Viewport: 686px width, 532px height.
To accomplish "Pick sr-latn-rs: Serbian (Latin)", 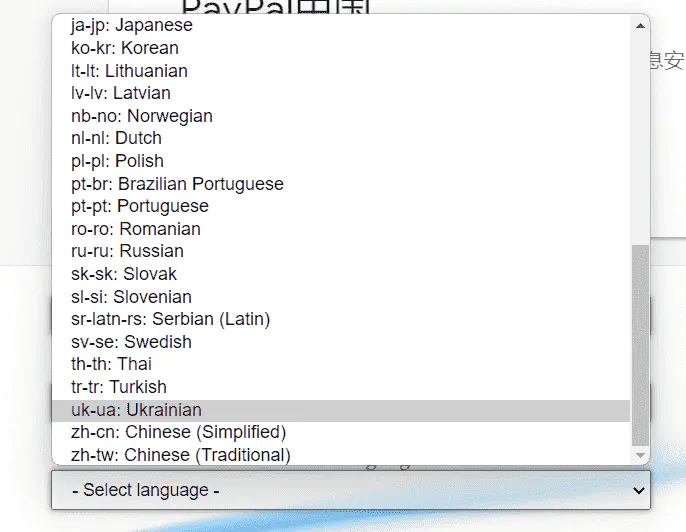I will (x=341, y=319).
